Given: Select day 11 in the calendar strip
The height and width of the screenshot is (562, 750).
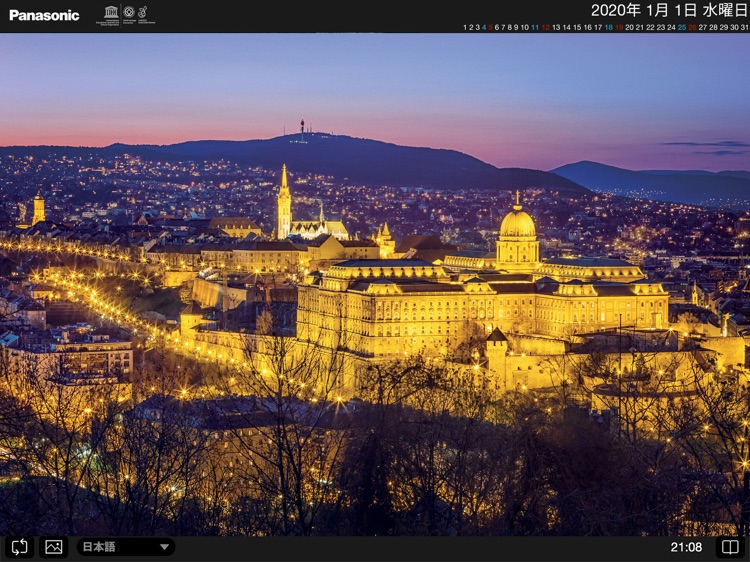Looking at the screenshot, I should click(535, 27).
